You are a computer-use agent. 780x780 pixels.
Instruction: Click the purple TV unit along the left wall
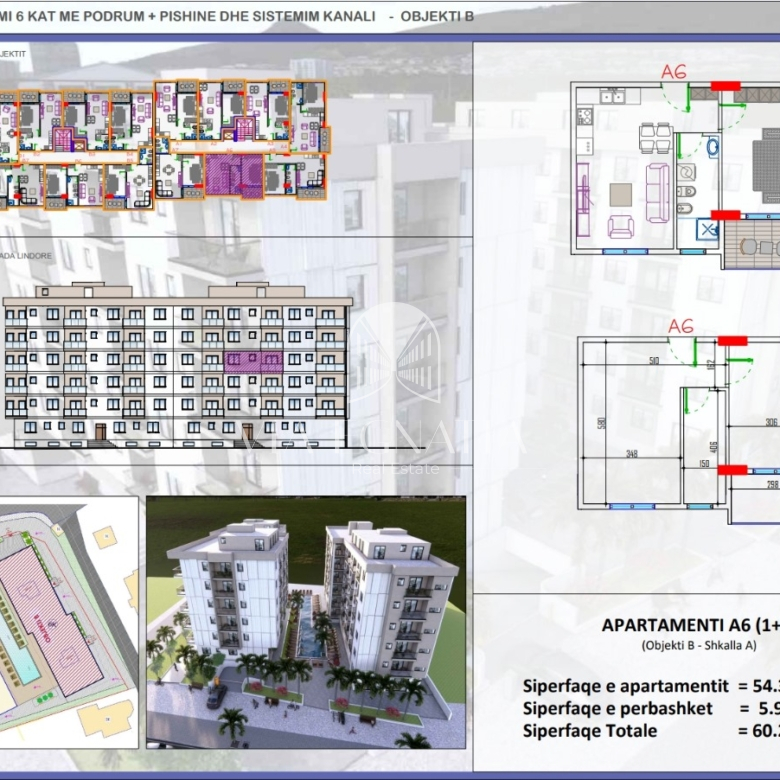point(583,199)
